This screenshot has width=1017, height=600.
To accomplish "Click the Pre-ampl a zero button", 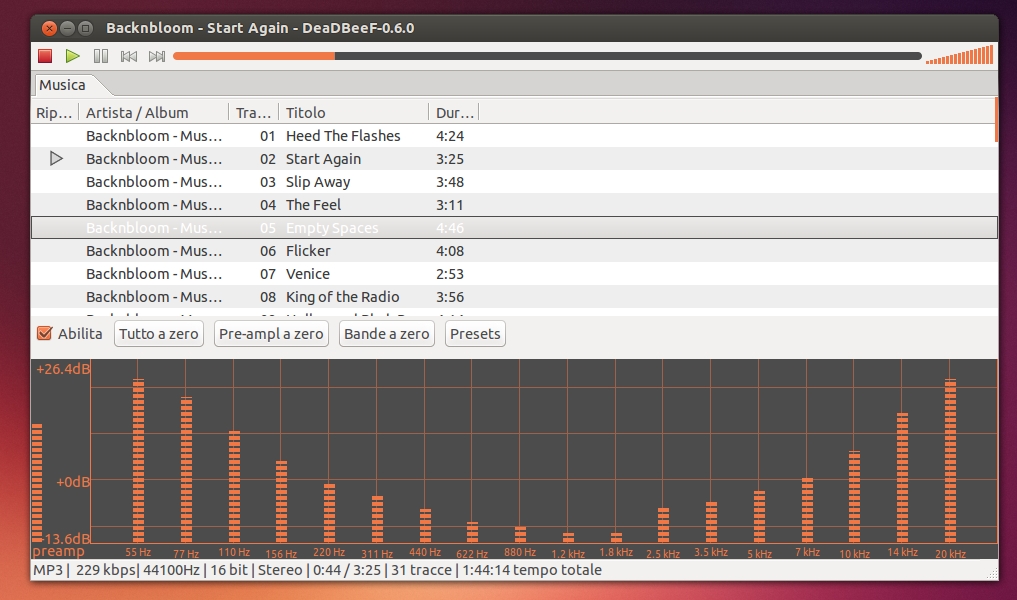I will (271, 334).
